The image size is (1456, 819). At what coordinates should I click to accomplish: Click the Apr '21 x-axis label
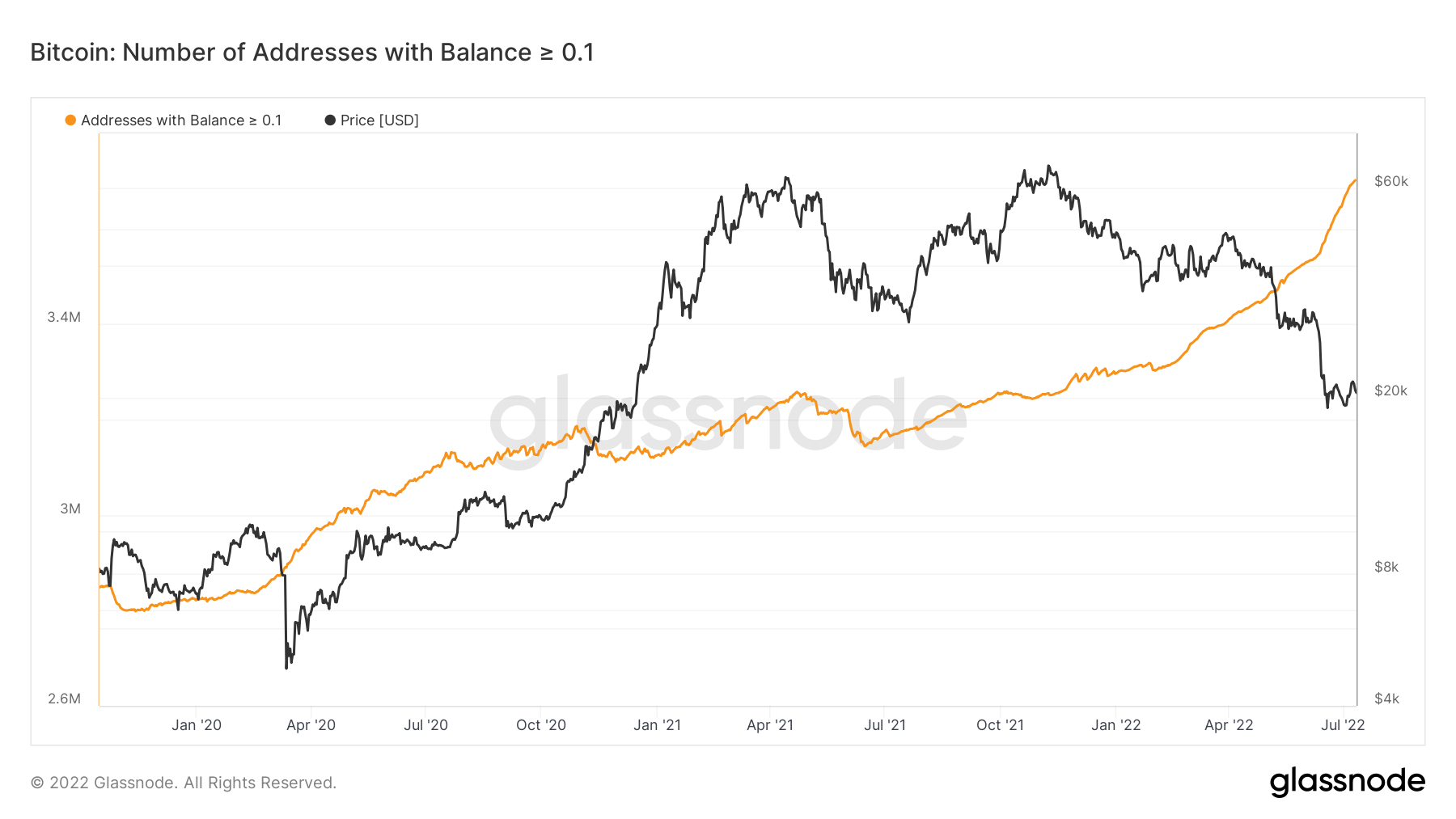coord(770,725)
